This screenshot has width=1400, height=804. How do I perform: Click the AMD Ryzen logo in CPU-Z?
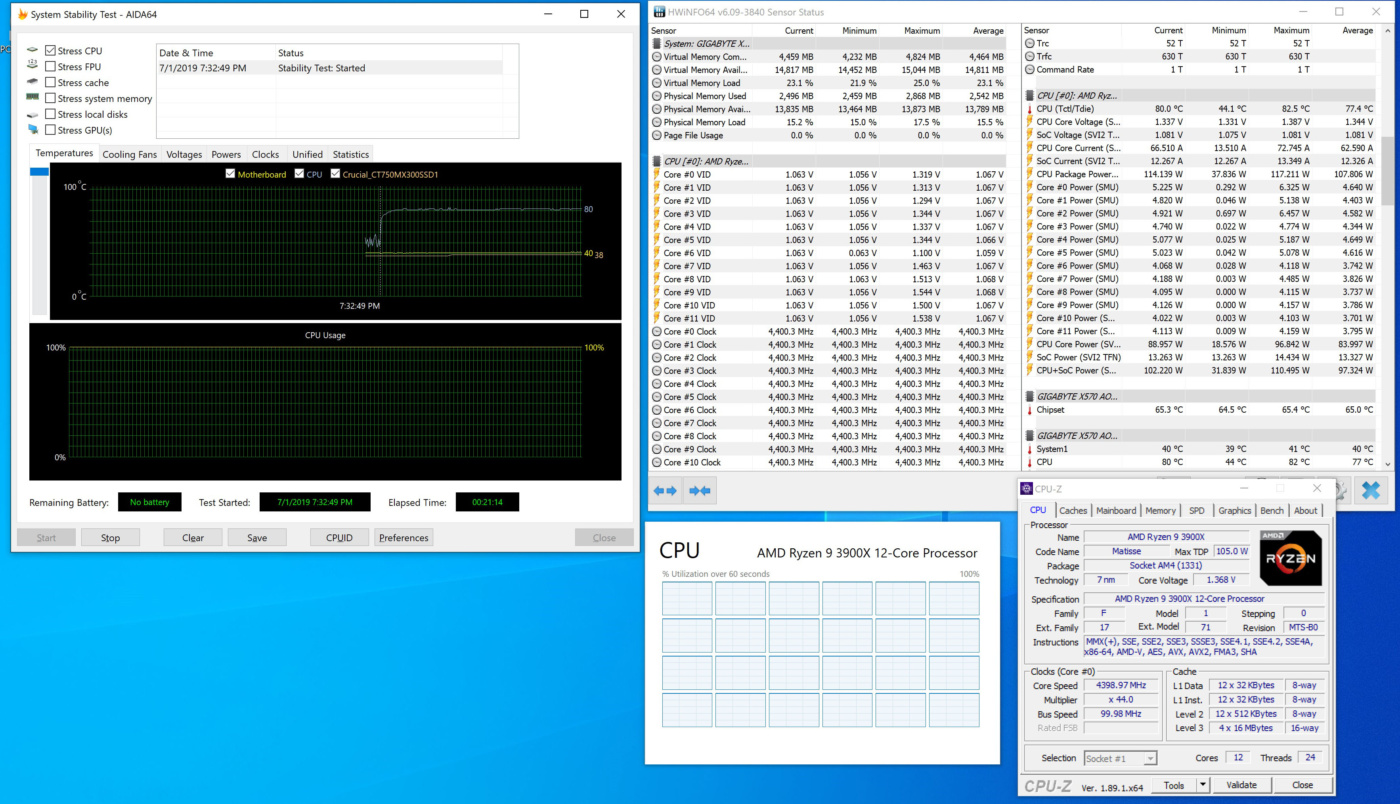[1289, 558]
